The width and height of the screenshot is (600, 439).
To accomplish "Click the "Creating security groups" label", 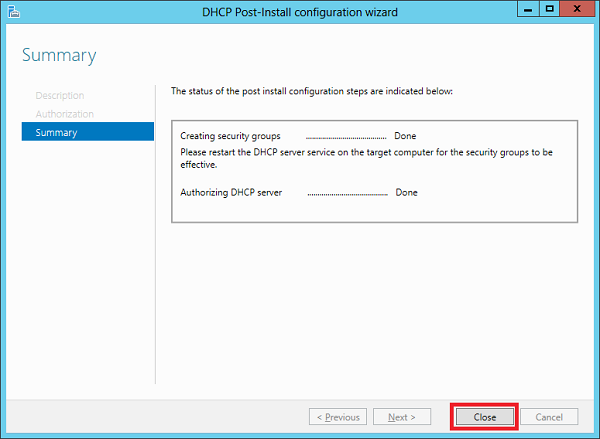I will point(230,136).
